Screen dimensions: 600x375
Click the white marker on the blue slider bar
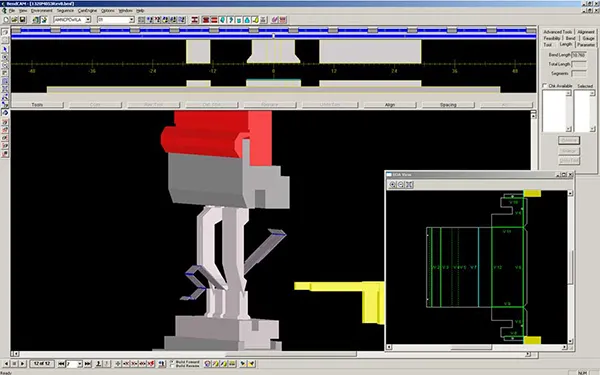coord(273,36)
